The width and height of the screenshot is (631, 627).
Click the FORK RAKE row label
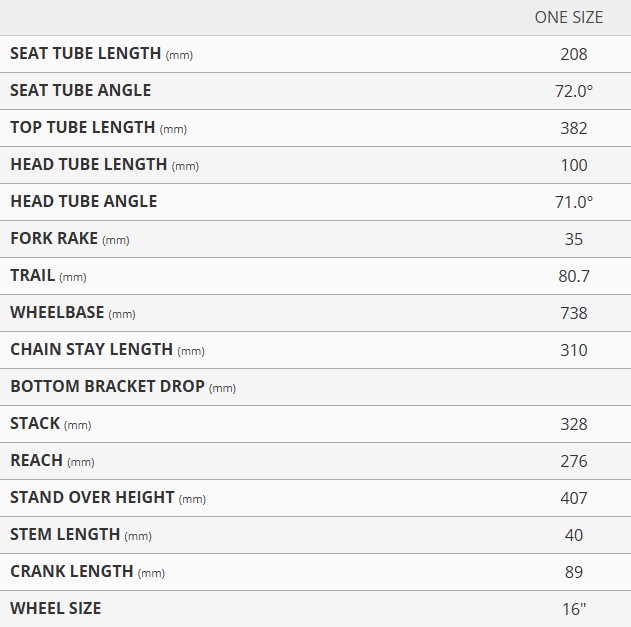click(69, 239)
